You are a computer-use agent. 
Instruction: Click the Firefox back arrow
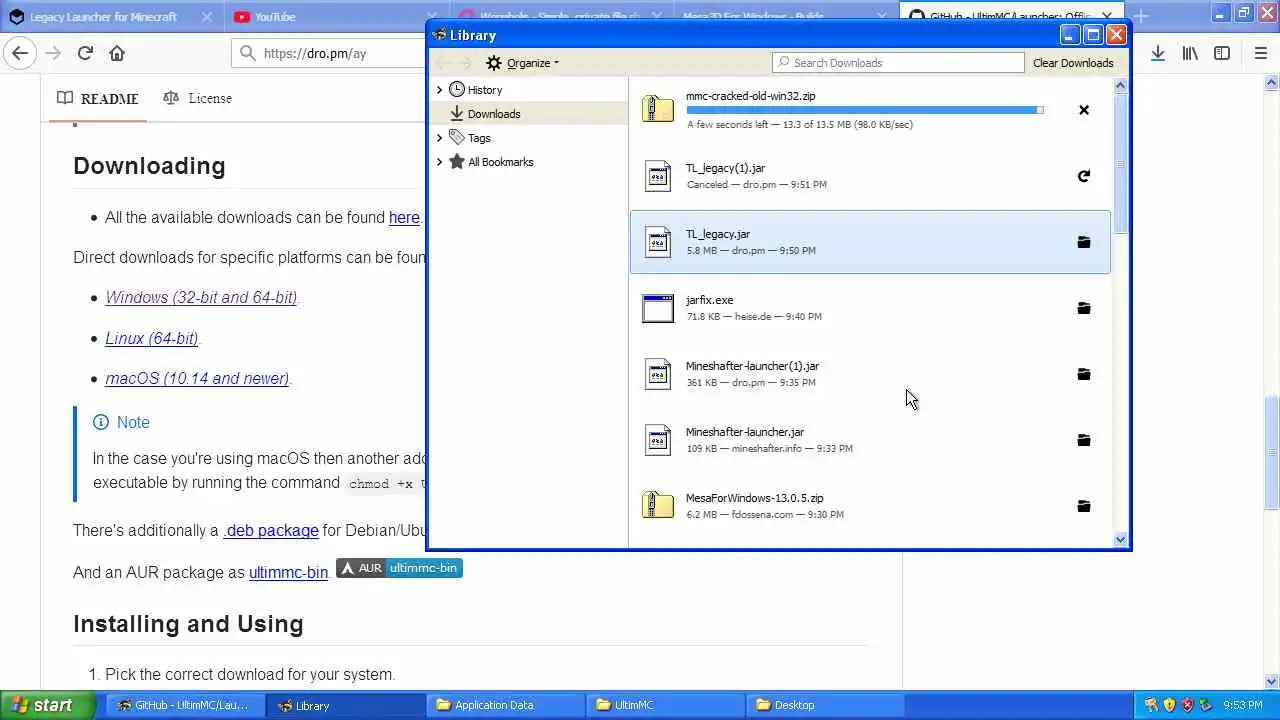[20, 53]
